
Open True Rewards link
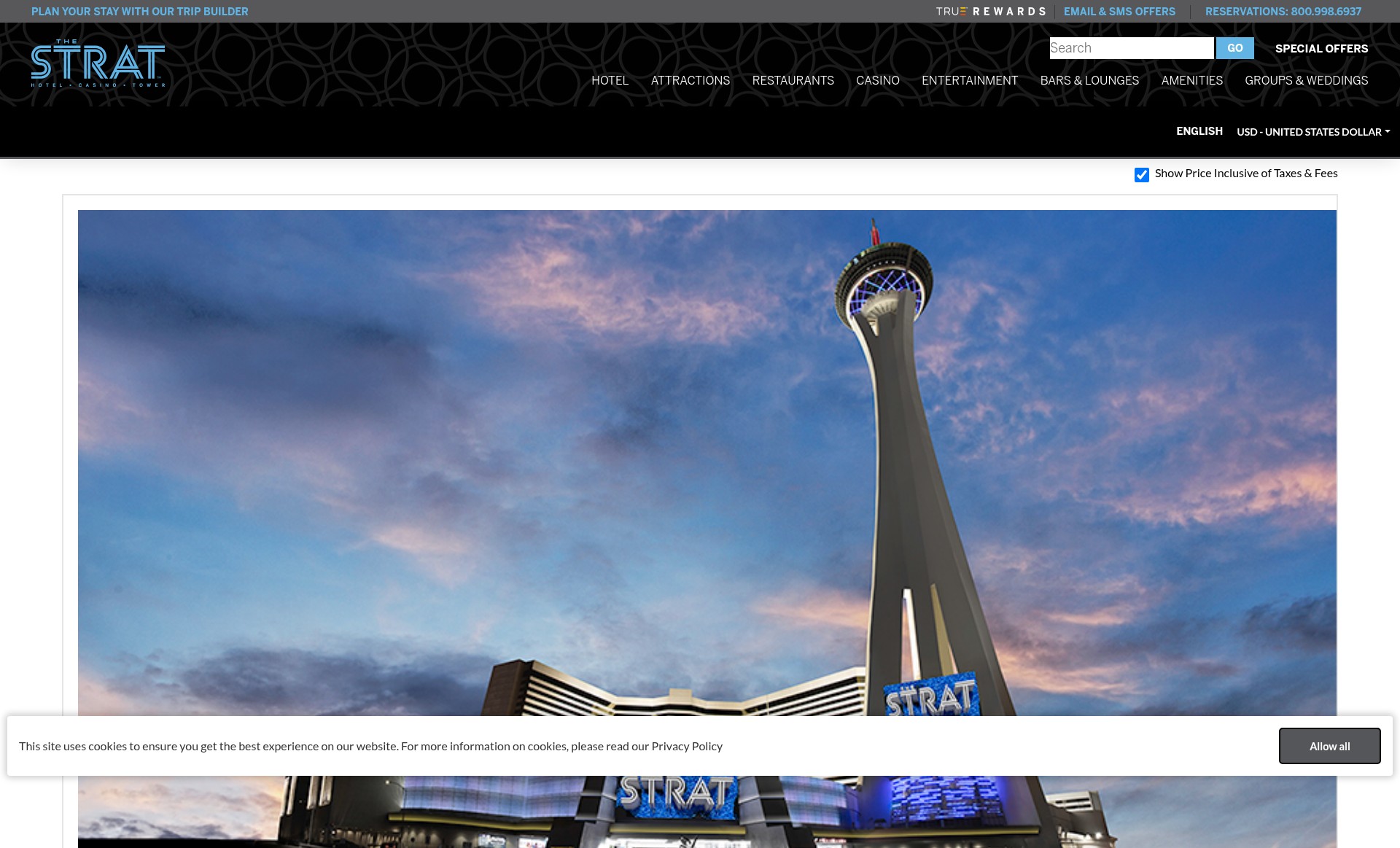991,12
